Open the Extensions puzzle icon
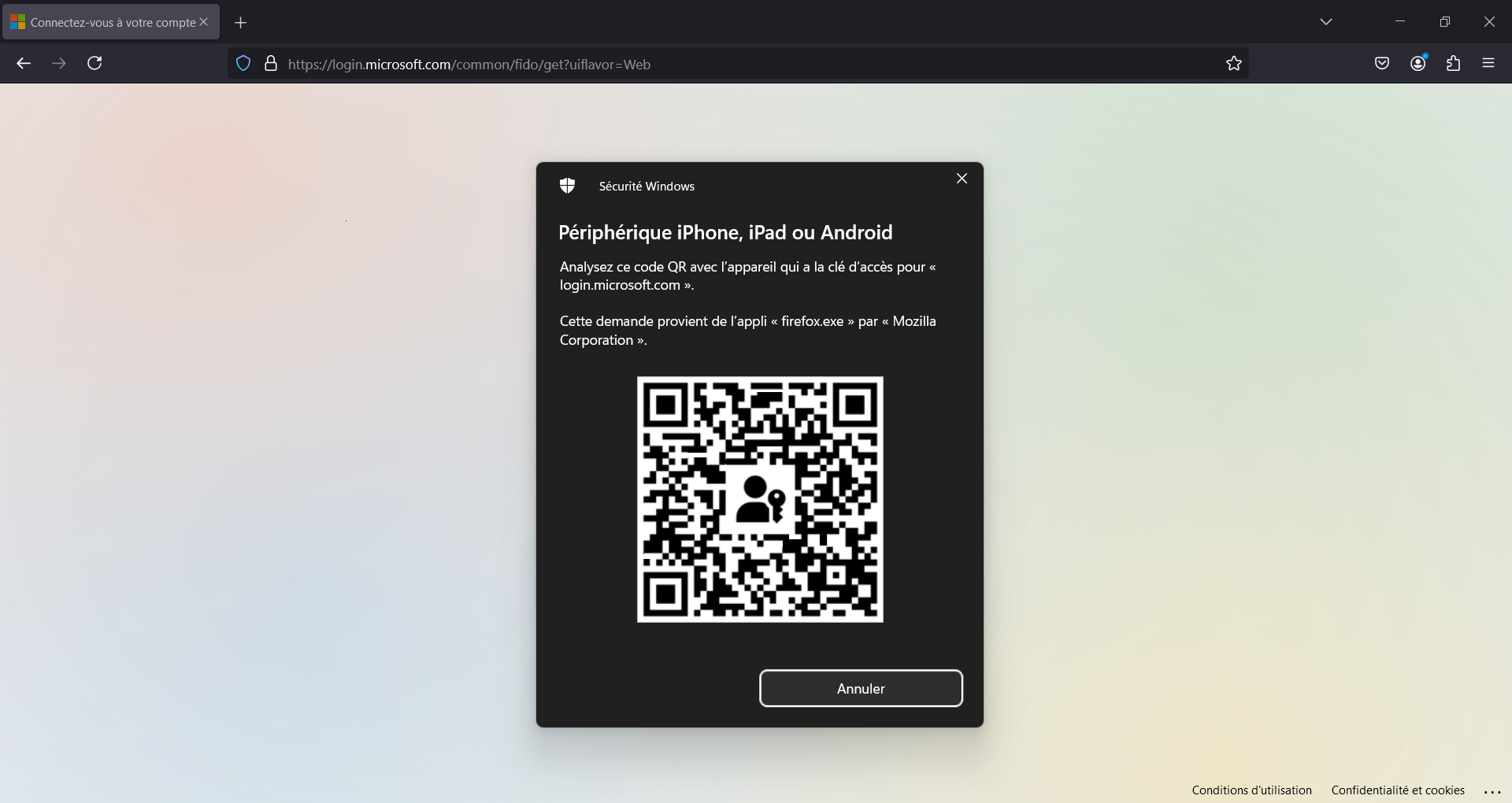 coord(1453,64)
